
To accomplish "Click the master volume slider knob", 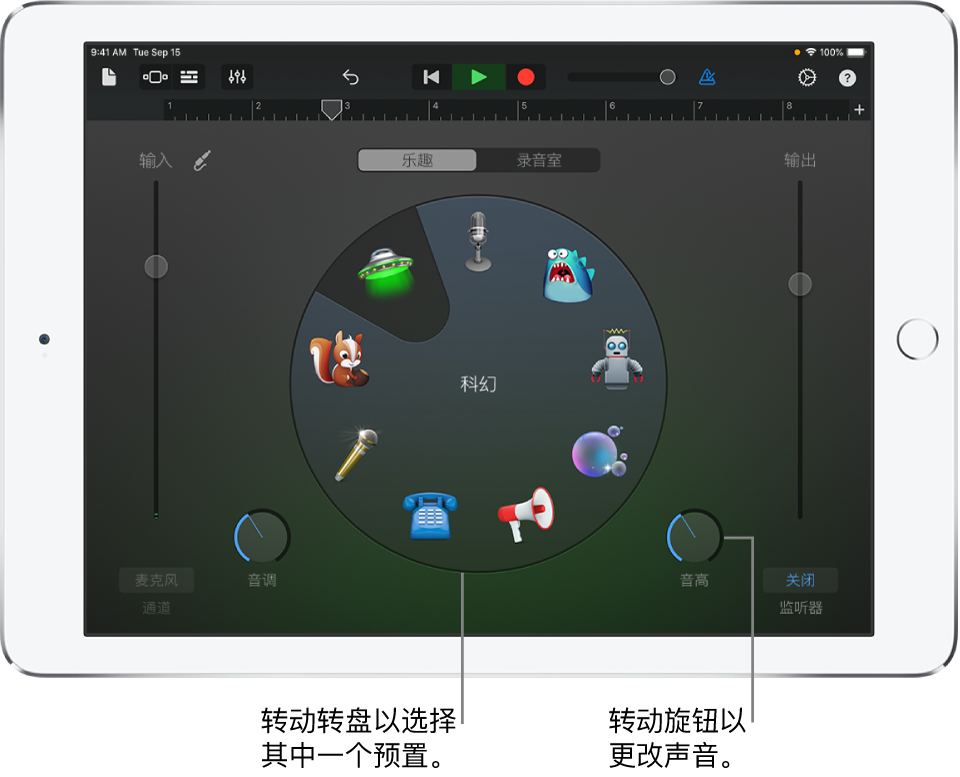I will [x=667, y=77].
